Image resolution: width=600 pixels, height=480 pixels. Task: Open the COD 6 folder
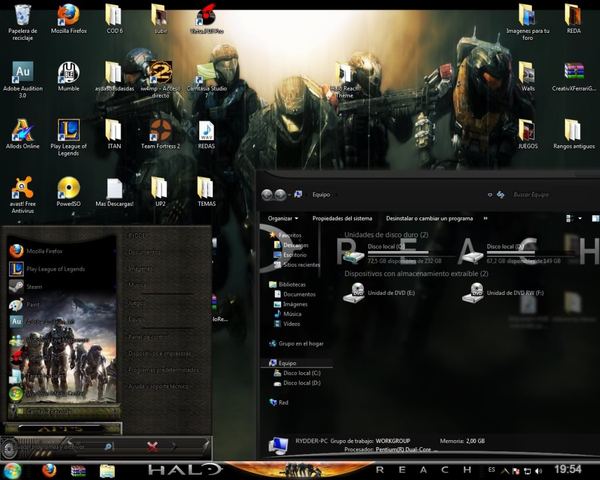click(x=114, y=19)
